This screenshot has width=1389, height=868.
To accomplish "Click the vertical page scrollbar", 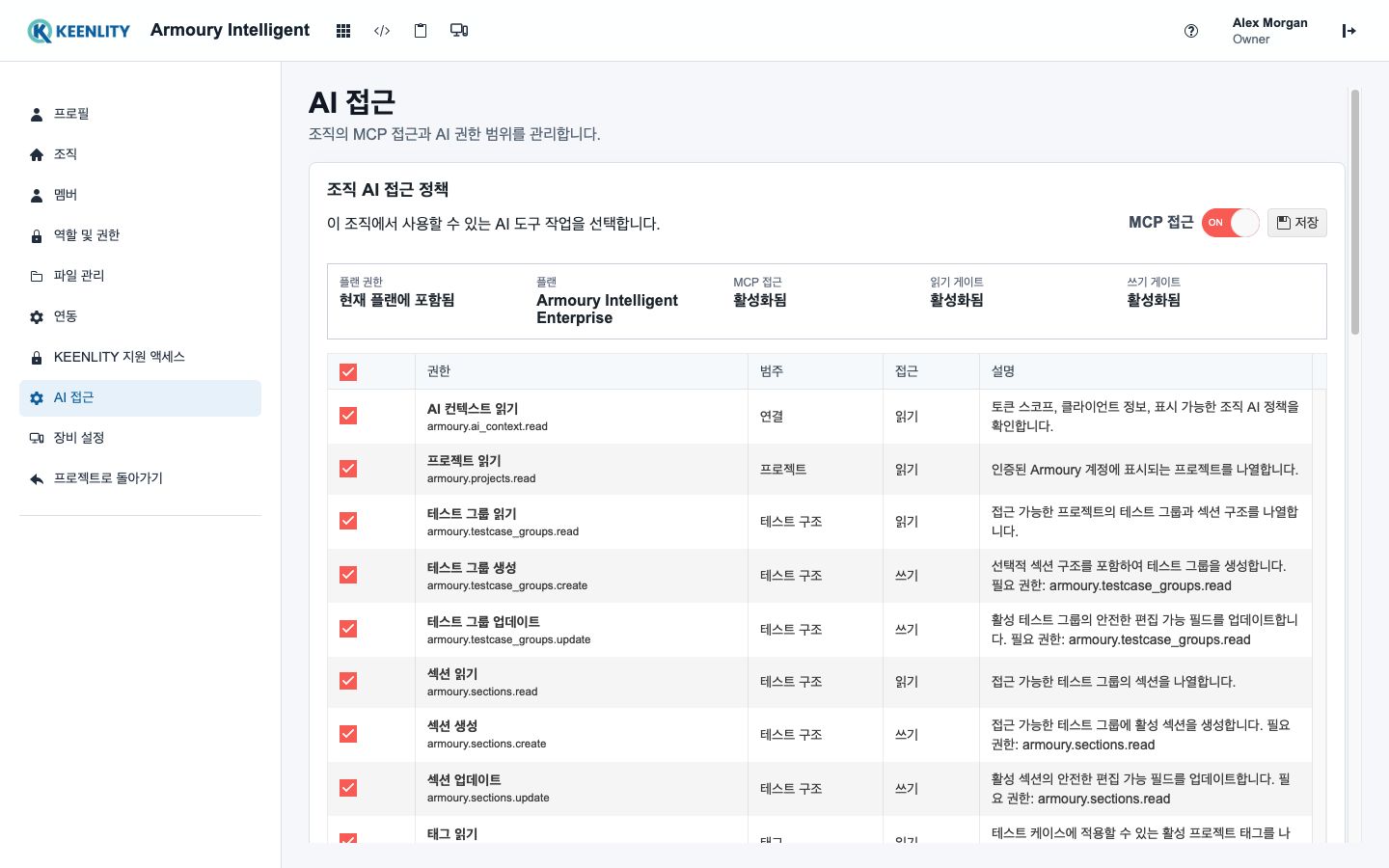I will (x=1355, y=212).
